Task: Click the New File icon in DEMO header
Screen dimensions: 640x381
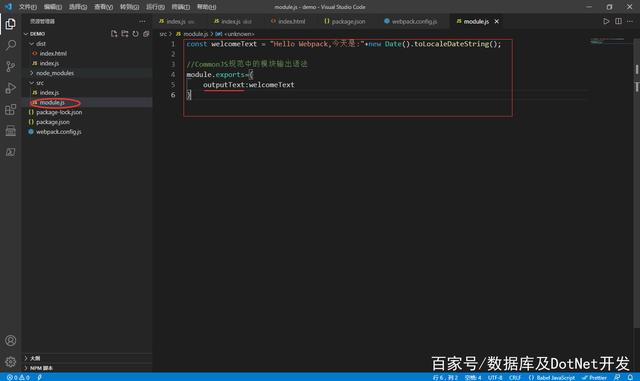Action: tap(114, 34)
